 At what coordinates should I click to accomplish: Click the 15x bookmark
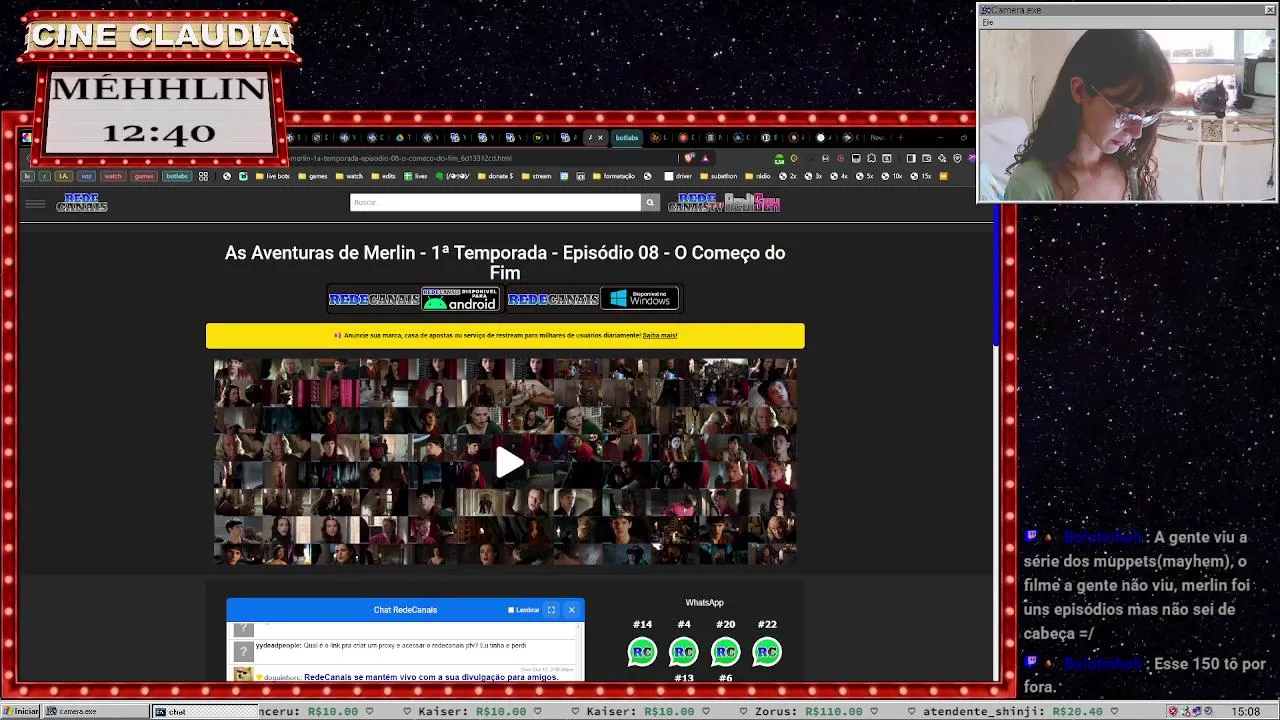click(921, 176)
